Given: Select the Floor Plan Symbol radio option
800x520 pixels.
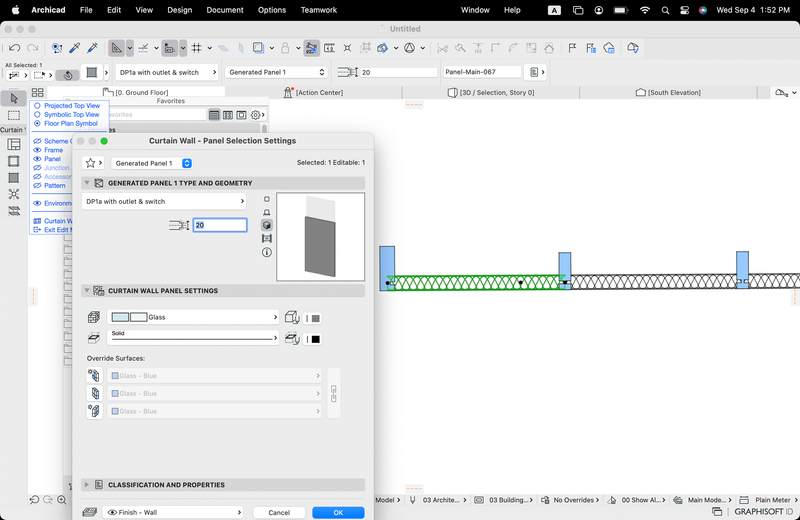Looking at the screenshot, I should pos(66,123).
